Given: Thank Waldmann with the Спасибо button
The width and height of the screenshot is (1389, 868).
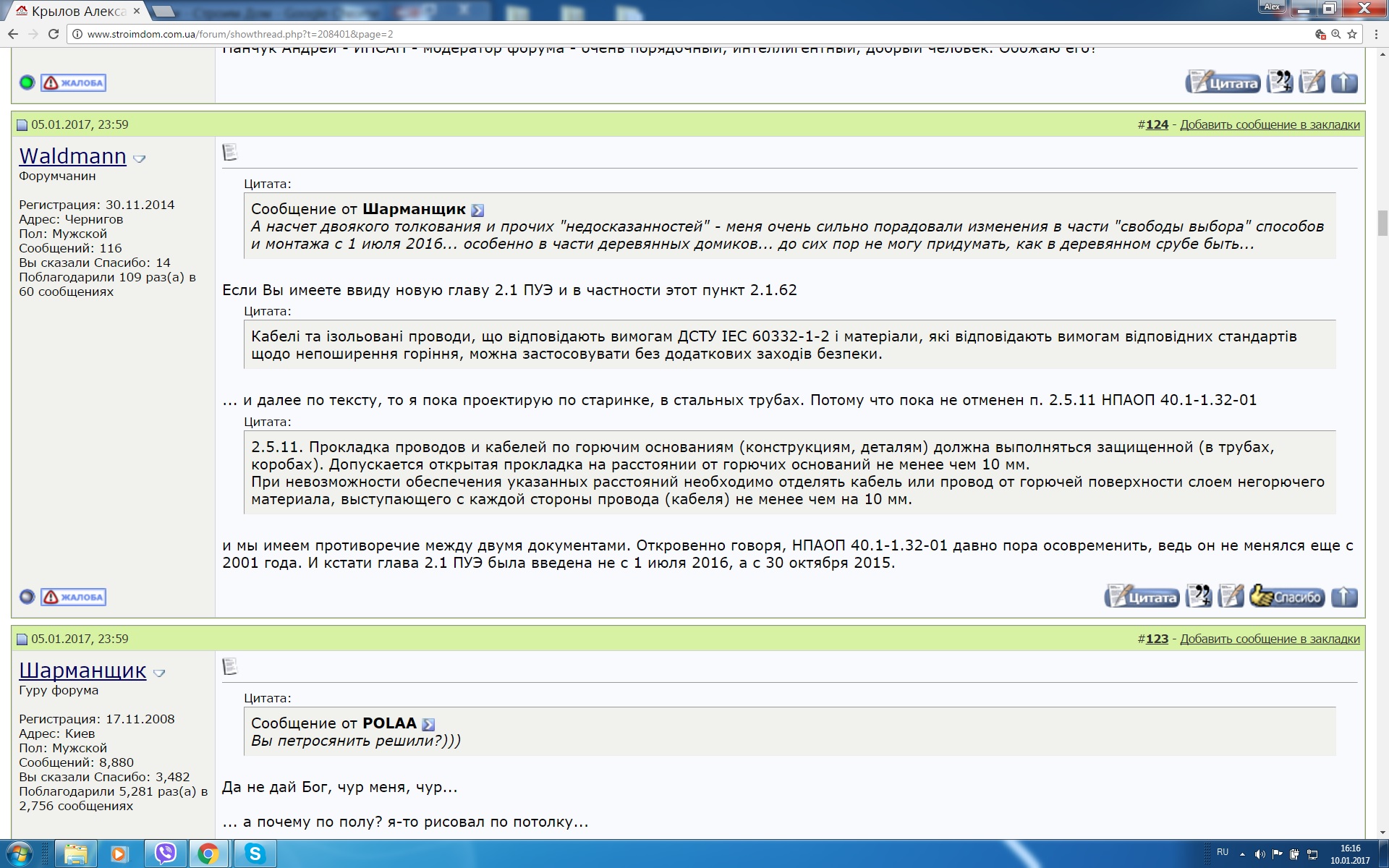Looking at the screenshot, I should pyautogui.click(x=1287, y=597).
